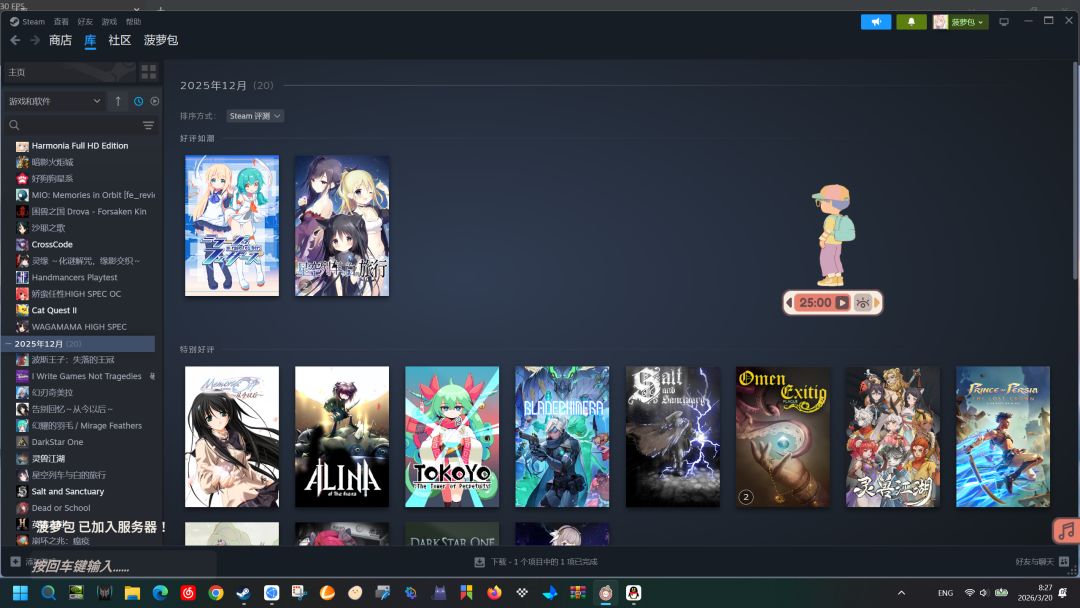Select 幻耀的羽毛 / Mirage Feathers in the list
The image size is (1080, 608).
(x=86, y=426)
